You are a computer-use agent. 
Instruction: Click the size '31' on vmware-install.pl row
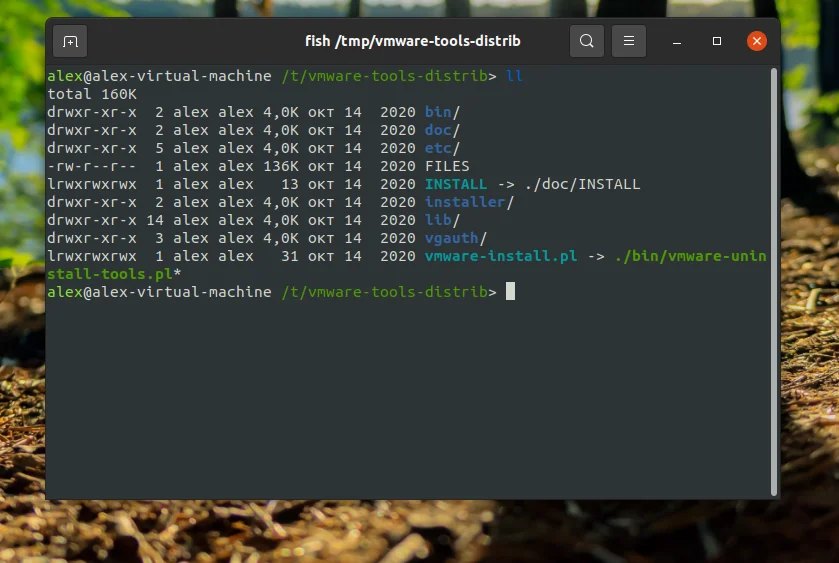[x=290, y=256]
